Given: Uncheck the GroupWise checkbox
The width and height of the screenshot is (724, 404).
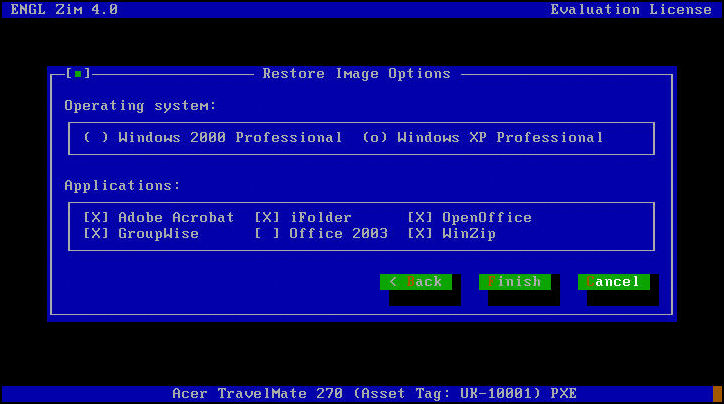Looking at the screenshot, I should [x=96, y=234].
